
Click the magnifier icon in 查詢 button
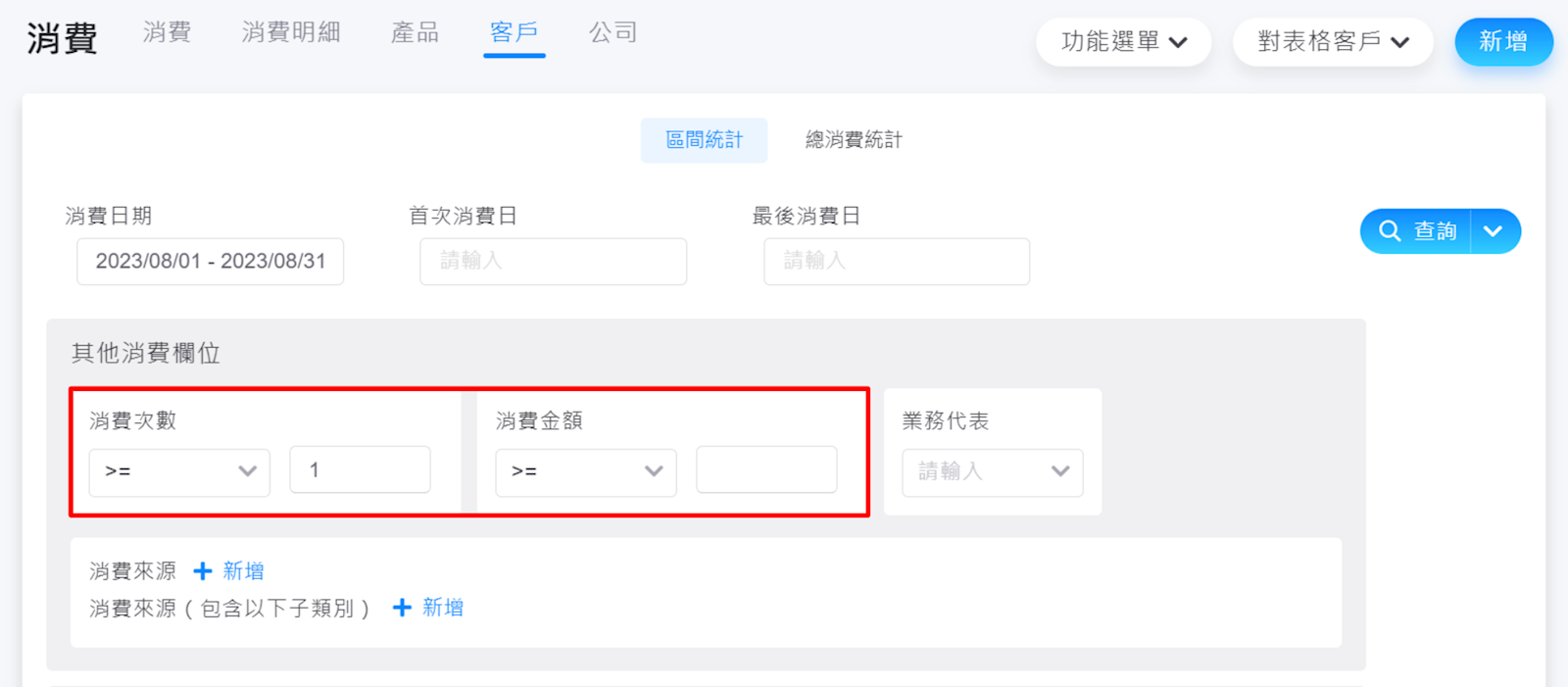(1390, 231)
